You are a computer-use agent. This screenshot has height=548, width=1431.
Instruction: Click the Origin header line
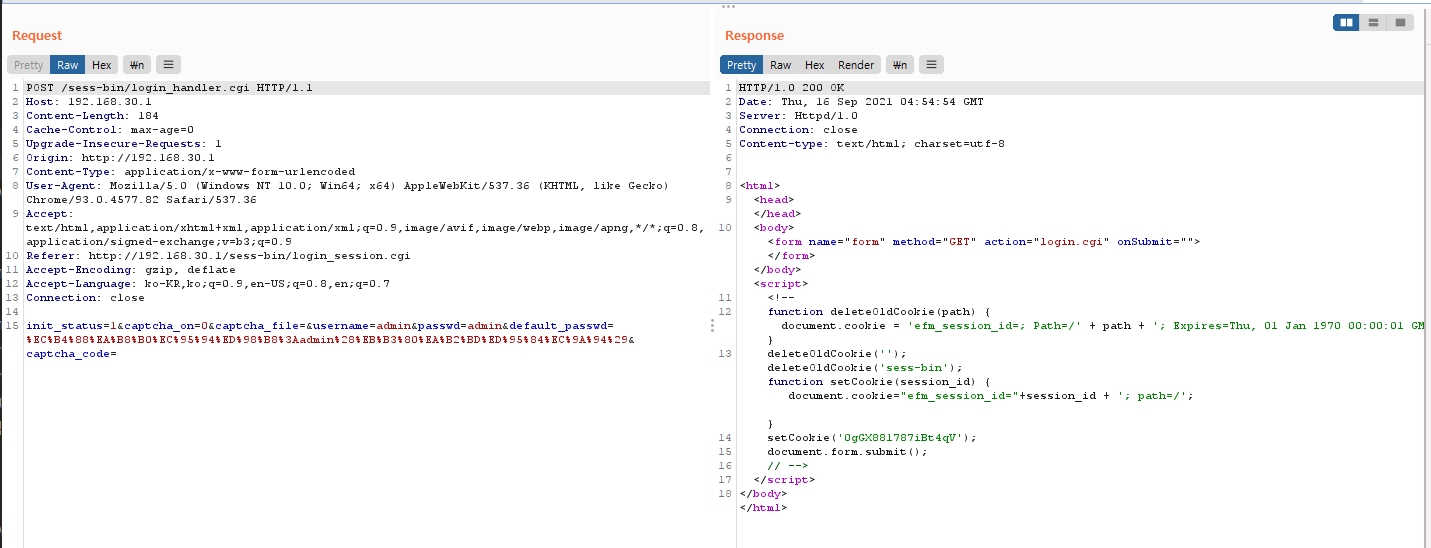pyautogui.click(x=121, y=158)
